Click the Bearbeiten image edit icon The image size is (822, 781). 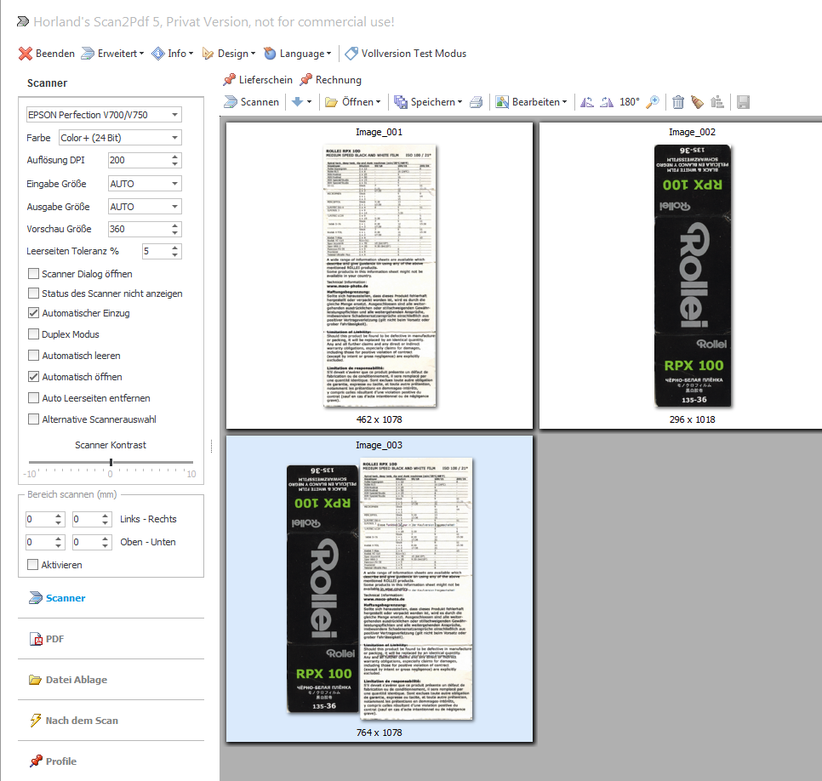pyautogui.click(x=502, y=102)
